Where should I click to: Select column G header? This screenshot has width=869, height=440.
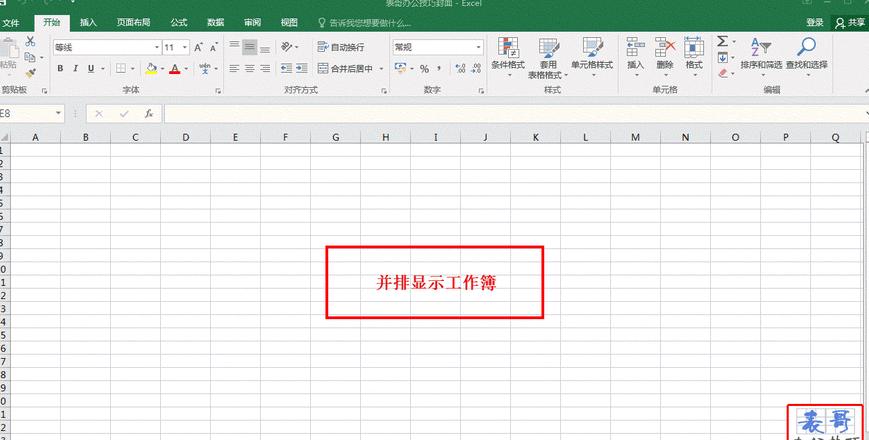335,137
